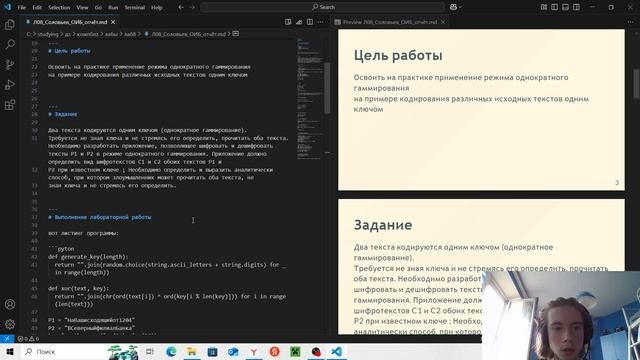Click the Marp slide icon in the editor toolbar
The height and width of the screenshot is (360, 640).
[299, 22]
